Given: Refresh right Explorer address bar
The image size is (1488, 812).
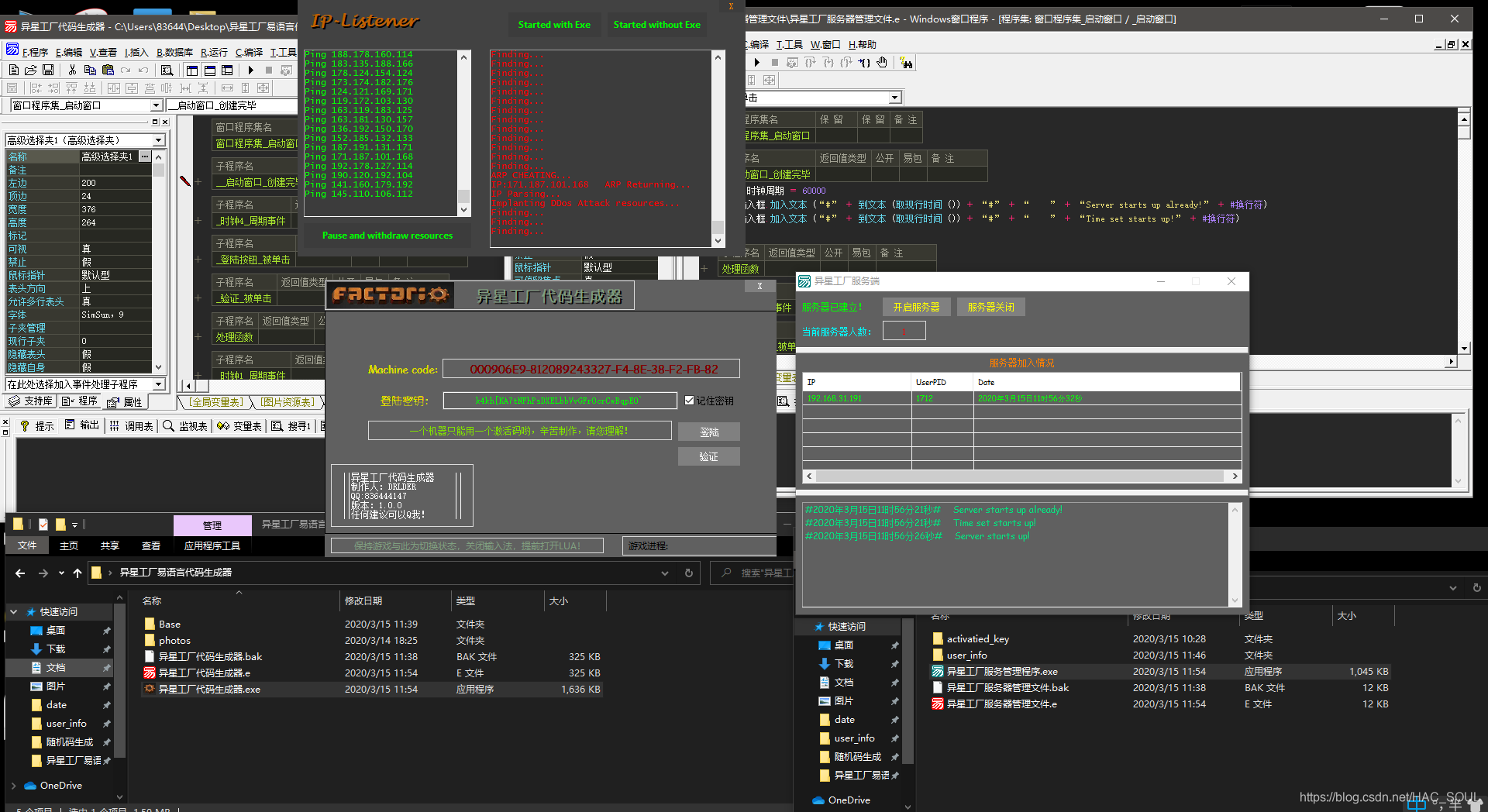Looking at the screenshot, I should point(1476,587).
